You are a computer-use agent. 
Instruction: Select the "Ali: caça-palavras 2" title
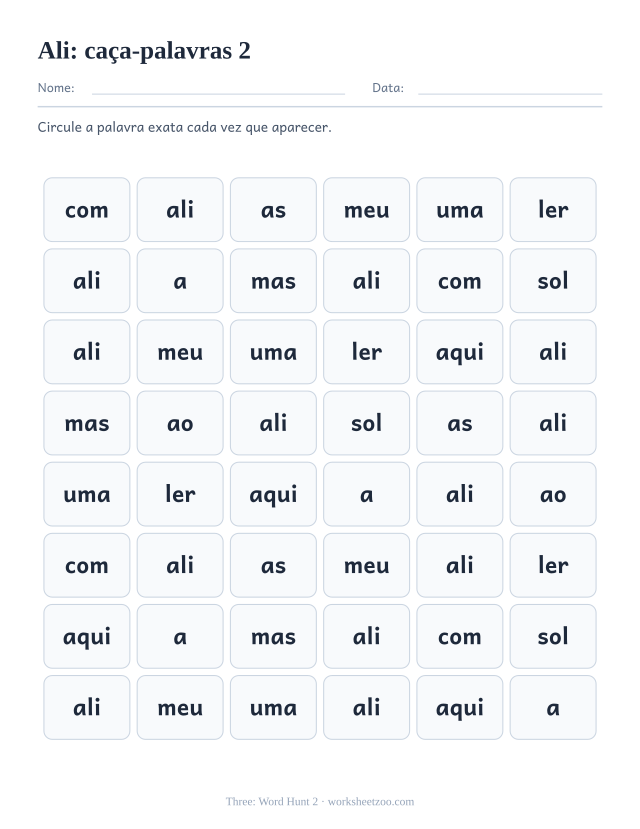click(144, 51)
